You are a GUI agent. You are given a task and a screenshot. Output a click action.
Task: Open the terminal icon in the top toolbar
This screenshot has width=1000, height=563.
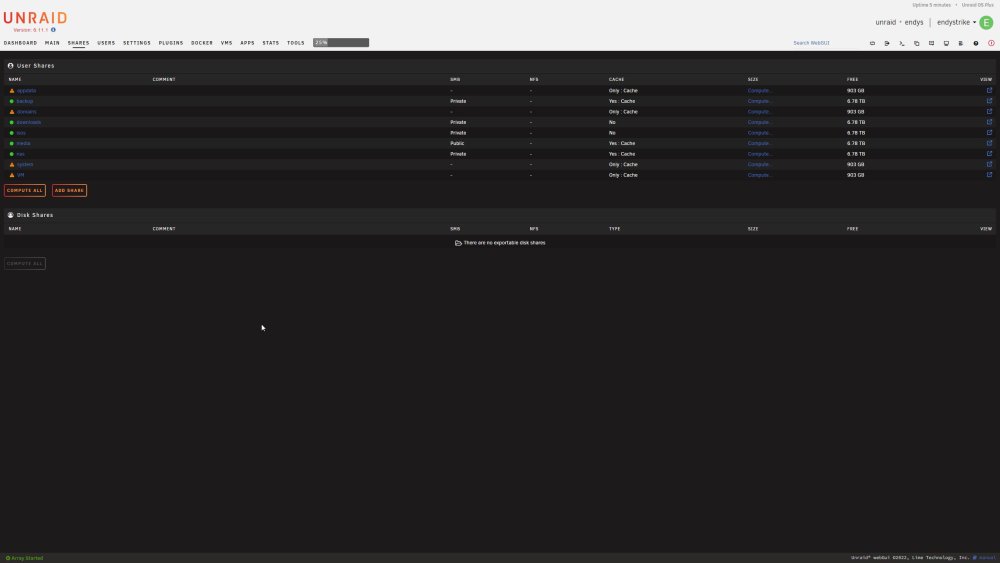click(x=902, y=43)
